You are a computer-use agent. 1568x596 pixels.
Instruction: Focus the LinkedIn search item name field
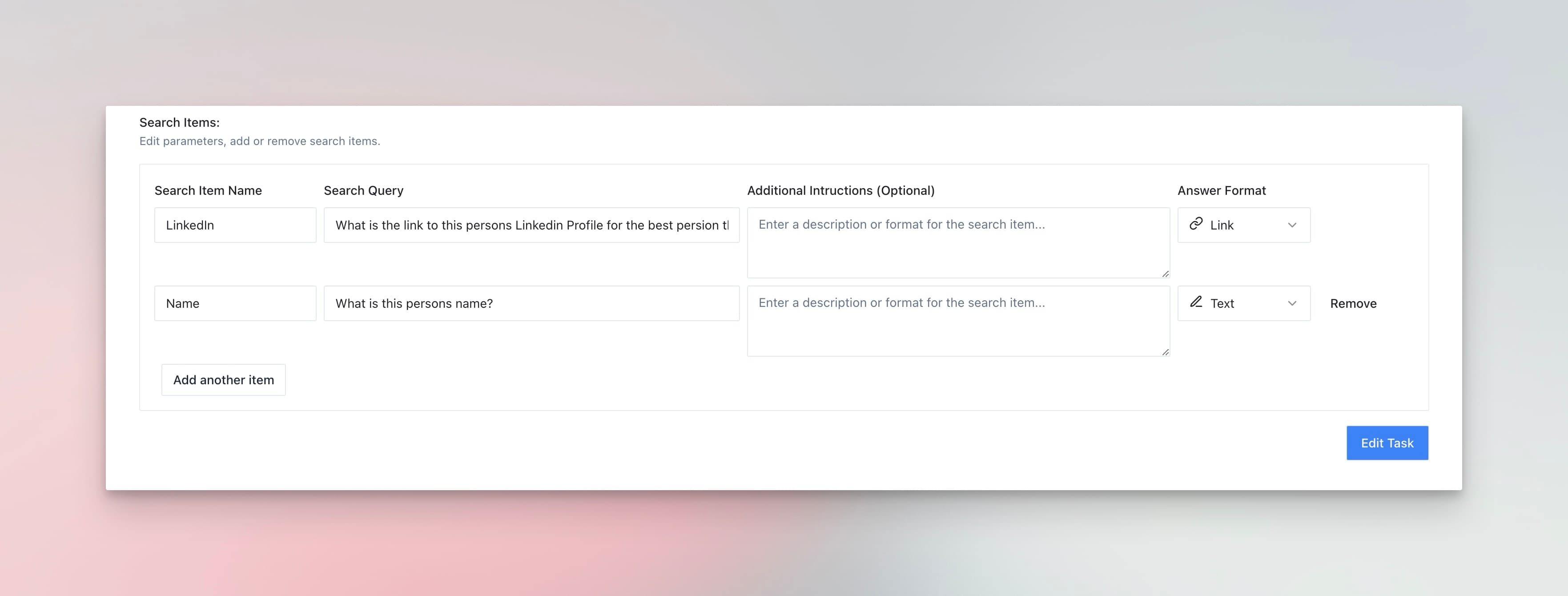[235, 225]
